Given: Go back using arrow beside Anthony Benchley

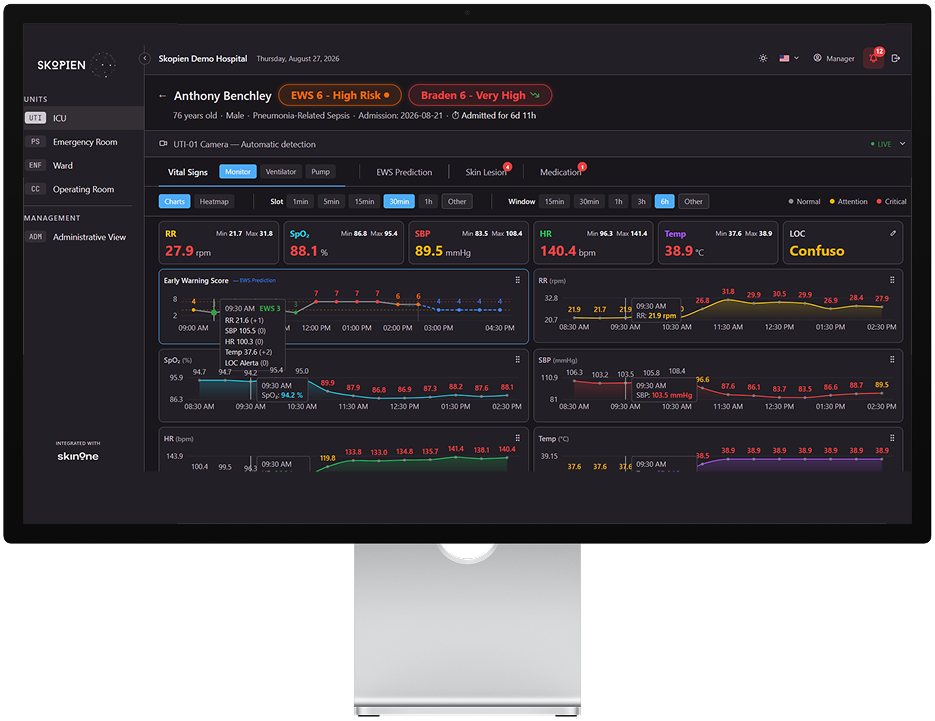Looking at the screenshot, I should click(x=162, y=96).
